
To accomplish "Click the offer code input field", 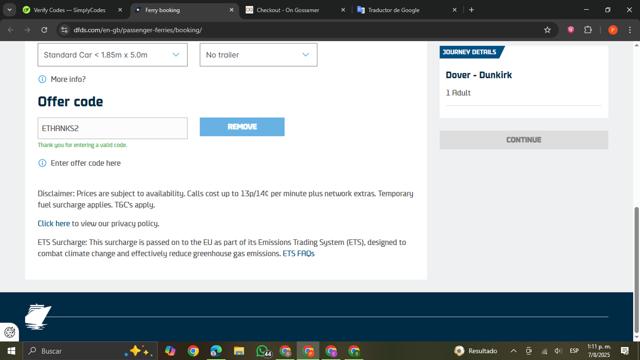I will tap(113, 128).
